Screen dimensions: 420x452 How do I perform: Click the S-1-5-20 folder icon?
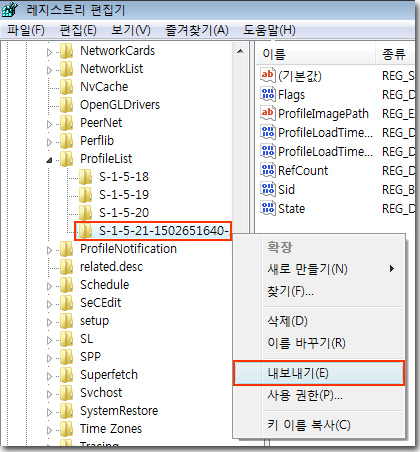(86, 213)
